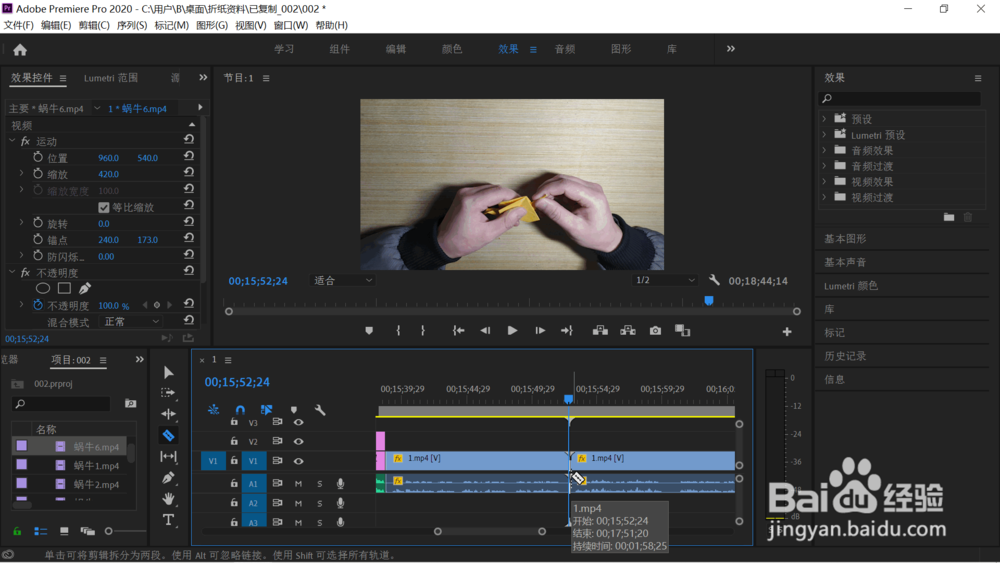1000x563 pixels.
Task: Switch to the Lumetri Scopes tab
Action: coord(111,78)
